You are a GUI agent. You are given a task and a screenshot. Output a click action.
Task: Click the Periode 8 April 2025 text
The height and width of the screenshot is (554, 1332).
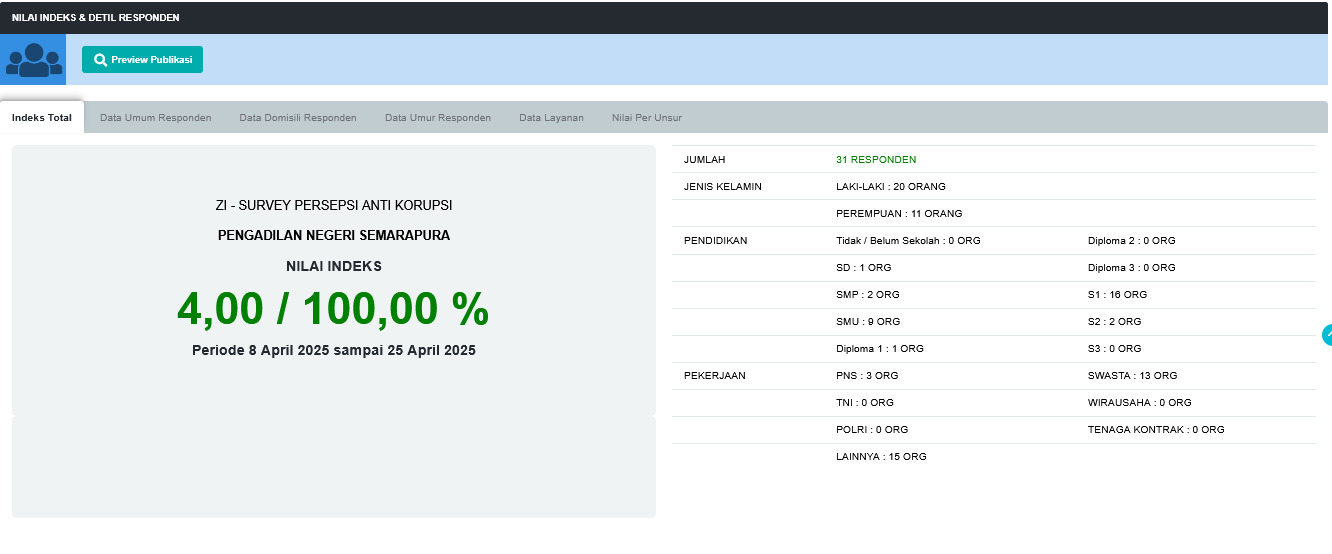334,351
